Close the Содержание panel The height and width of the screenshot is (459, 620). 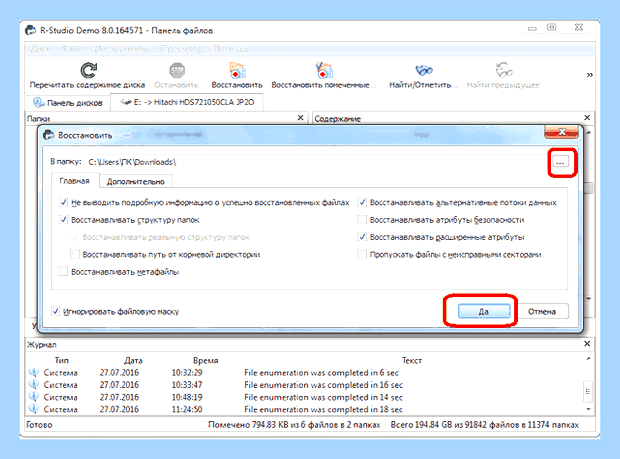click(587, 118)
